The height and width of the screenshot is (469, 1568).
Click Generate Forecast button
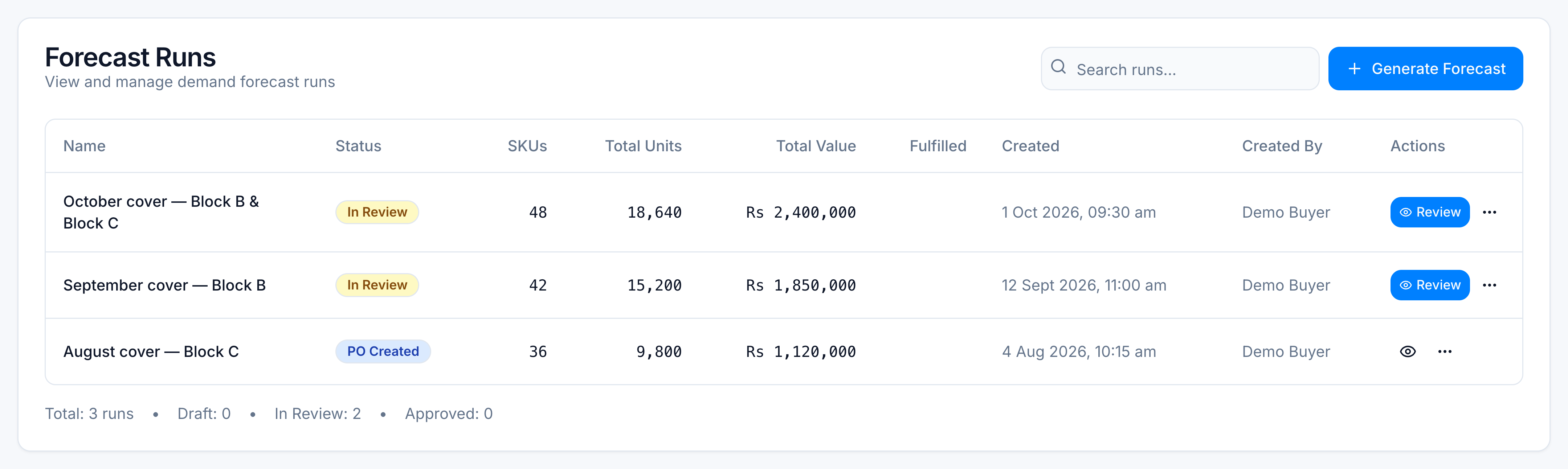[1425, 69]
